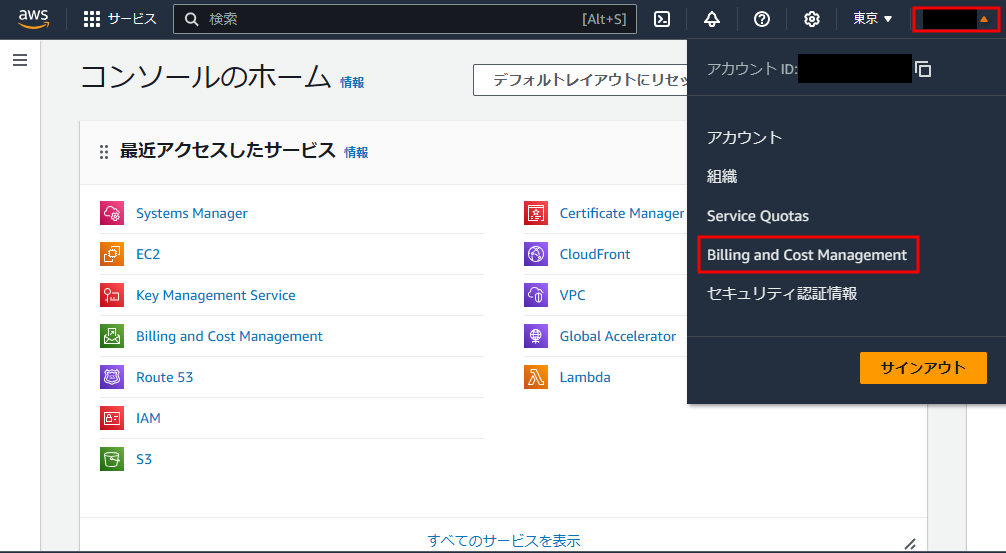Click 情報 link beside コンソールのホーム
The height and width of the screenshot is (553, 1006).
(x=352, y=82)
